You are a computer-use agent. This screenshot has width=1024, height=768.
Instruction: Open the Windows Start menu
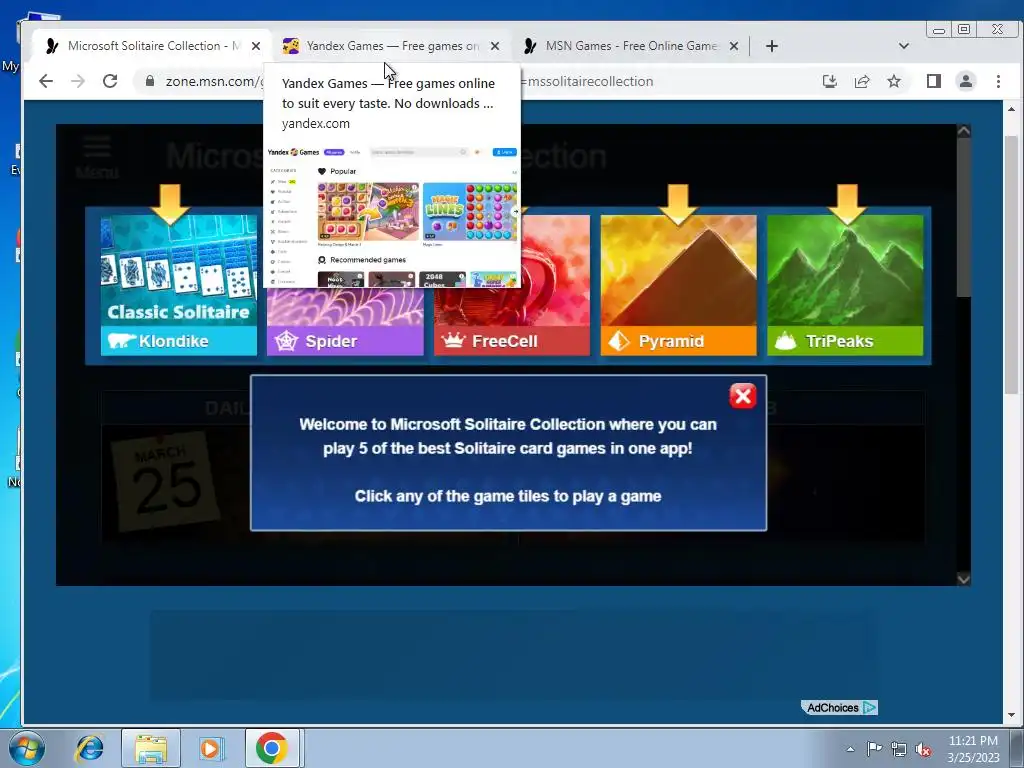pos(27,748)
